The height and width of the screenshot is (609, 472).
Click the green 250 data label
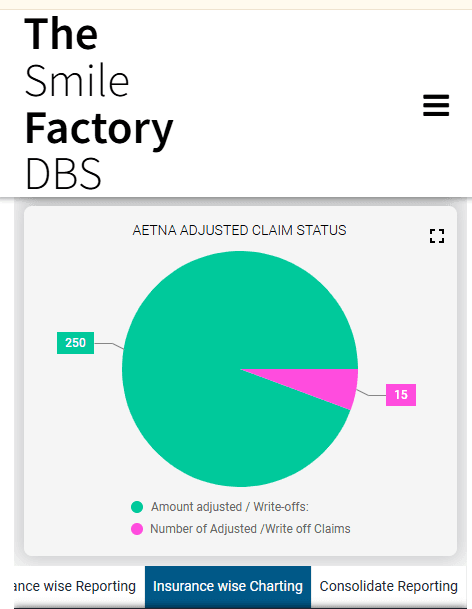(75, 343)
